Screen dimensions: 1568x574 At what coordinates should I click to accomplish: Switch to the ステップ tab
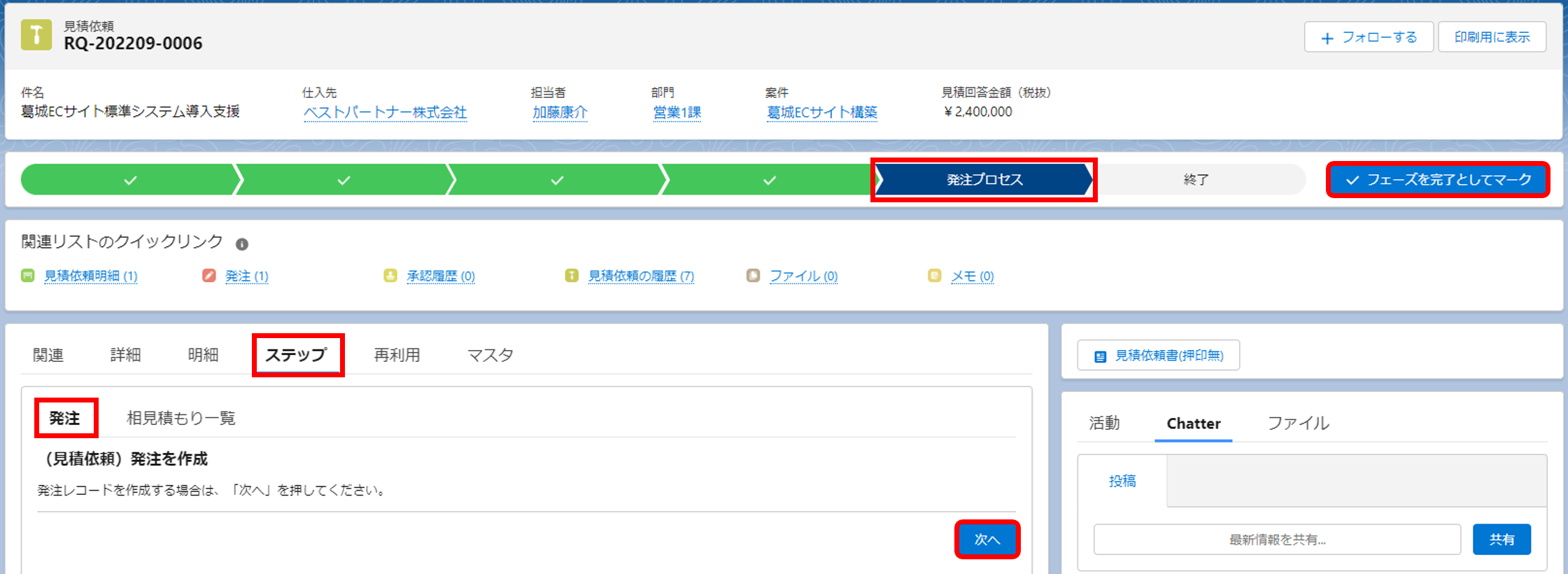[x=296, y=355]
